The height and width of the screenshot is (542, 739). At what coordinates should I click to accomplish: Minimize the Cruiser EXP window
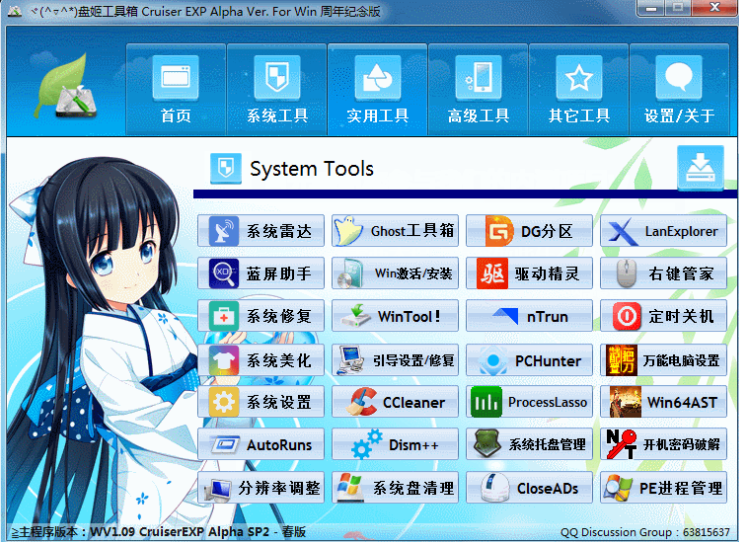[x=651, y=8]
